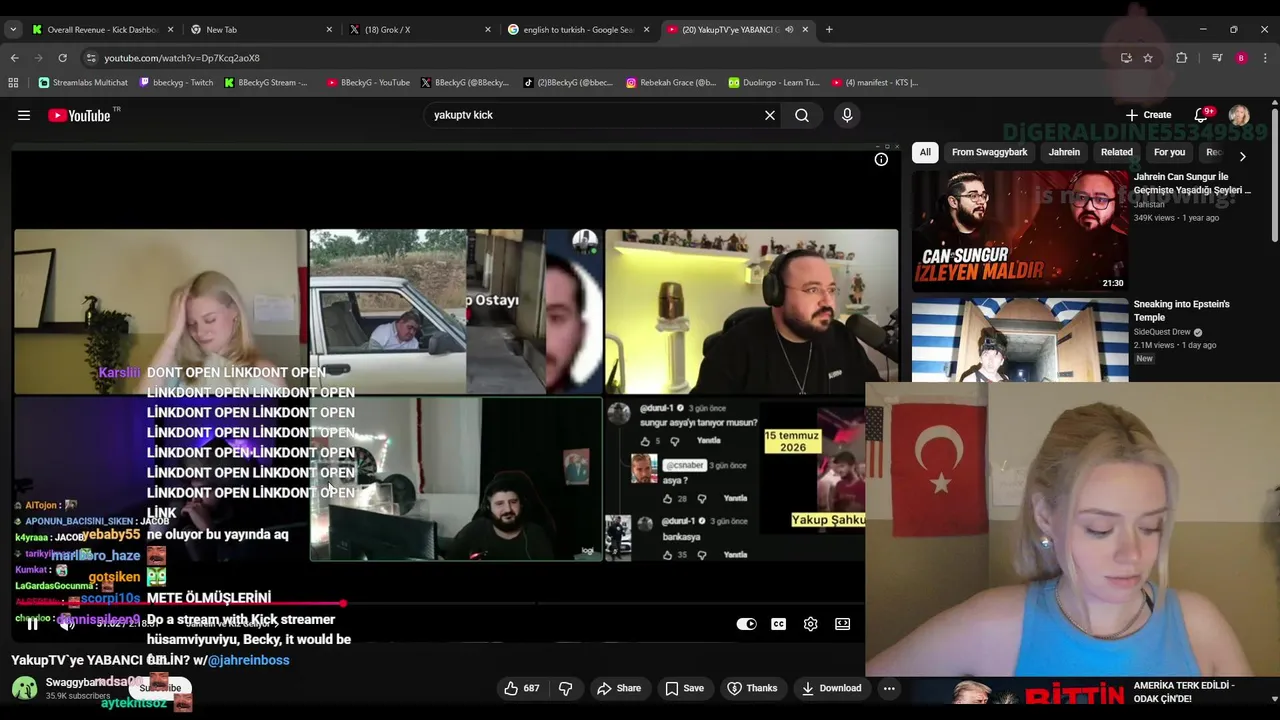Open bbeckyg - Twitch bookmark

coord(176,83)
